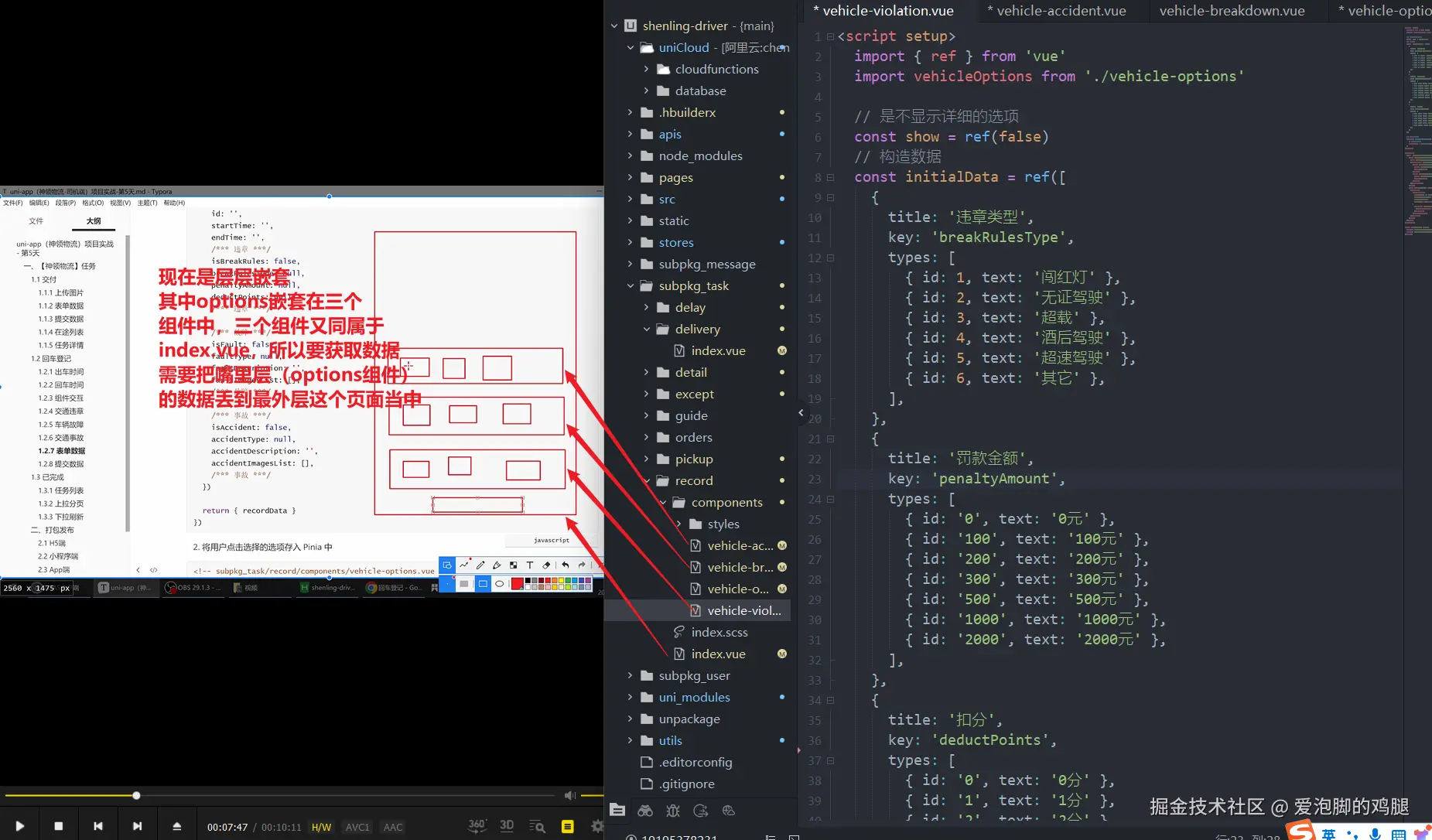Switch to 文件 tab in Typora sidebar
This screenshot has width=1432, height=840.
(36, 221)
